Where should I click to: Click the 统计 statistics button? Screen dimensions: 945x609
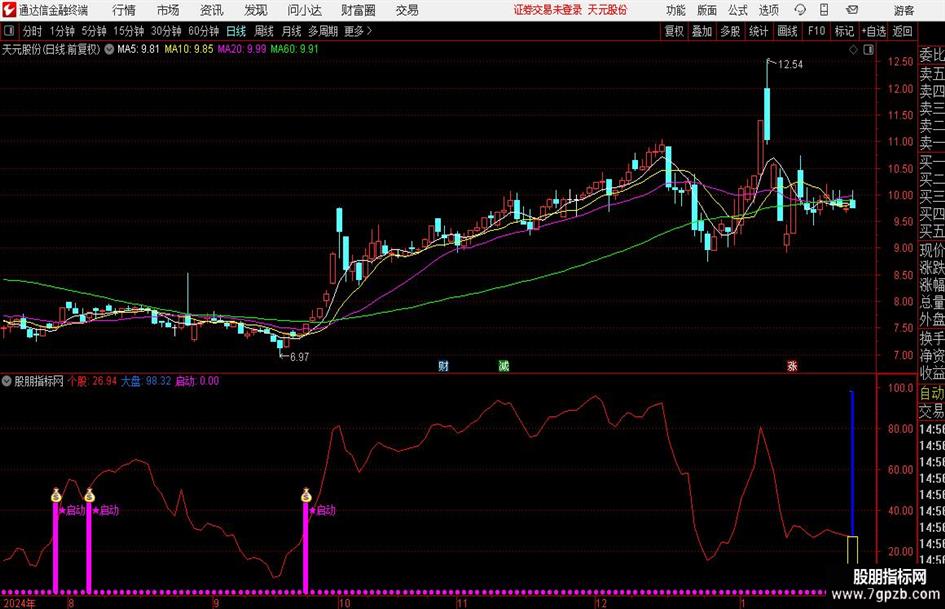click(758, 31)
